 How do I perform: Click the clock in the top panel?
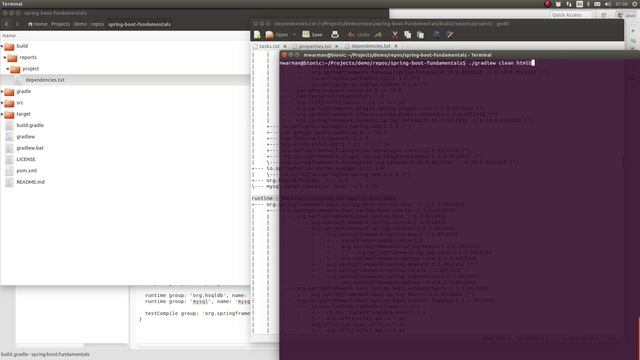[x=621, y=4]
